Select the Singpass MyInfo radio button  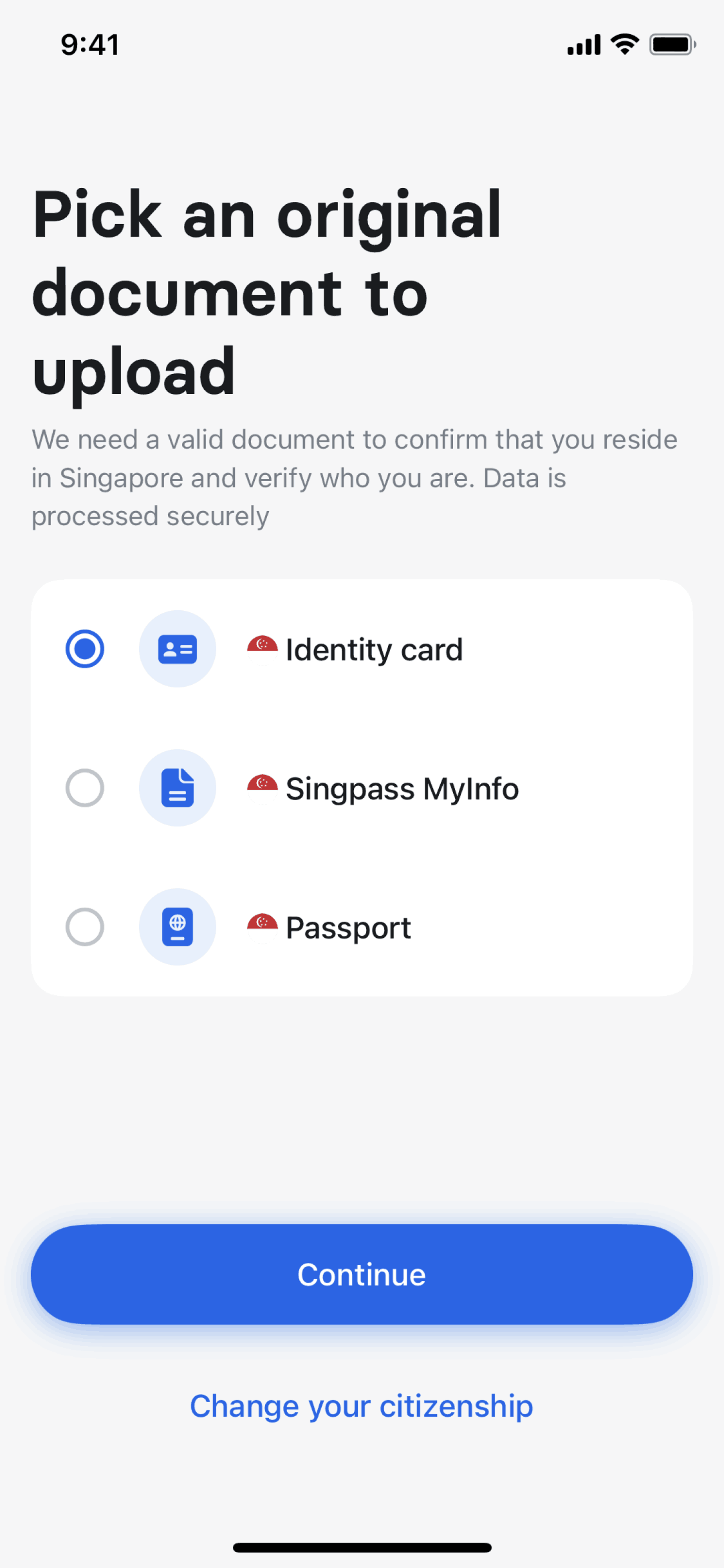click(x=85, y=788)
